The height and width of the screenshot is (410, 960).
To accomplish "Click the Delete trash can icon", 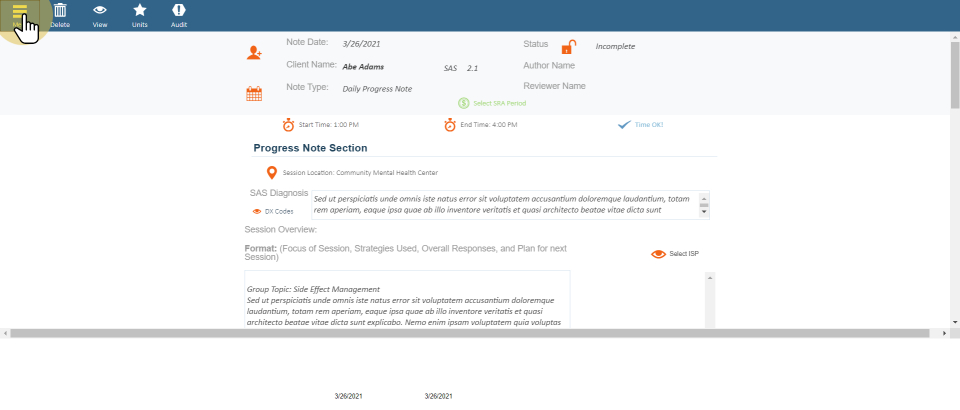I will (60, 10).
